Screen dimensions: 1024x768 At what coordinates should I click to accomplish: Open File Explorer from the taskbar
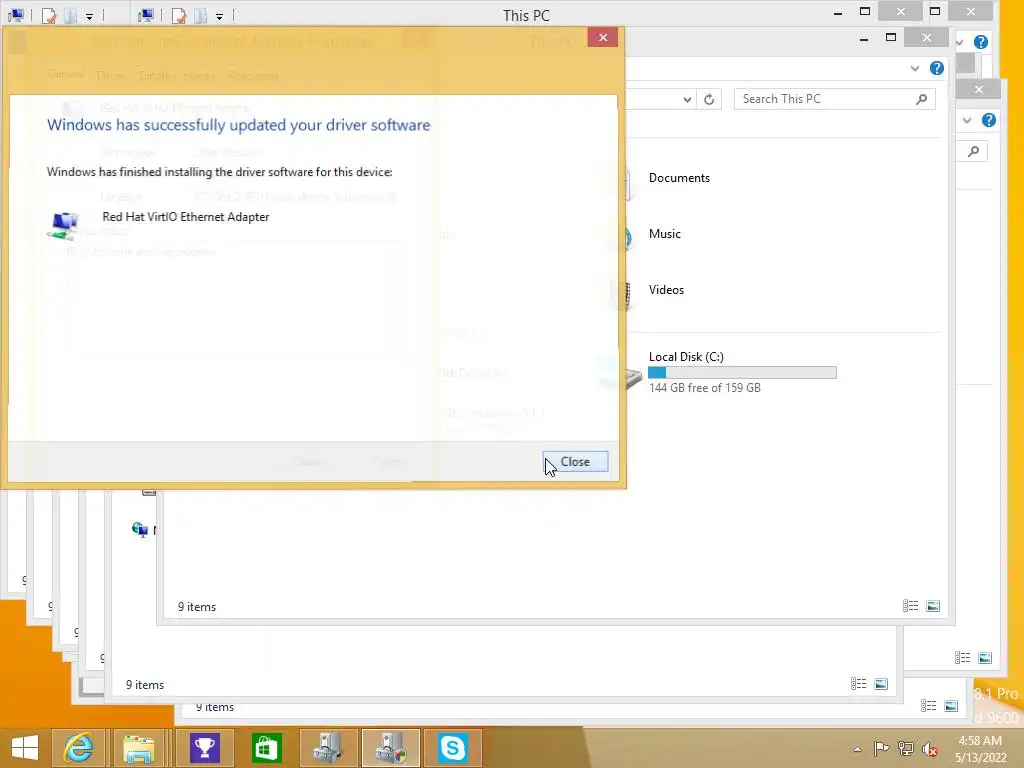[x=139, y=748]
